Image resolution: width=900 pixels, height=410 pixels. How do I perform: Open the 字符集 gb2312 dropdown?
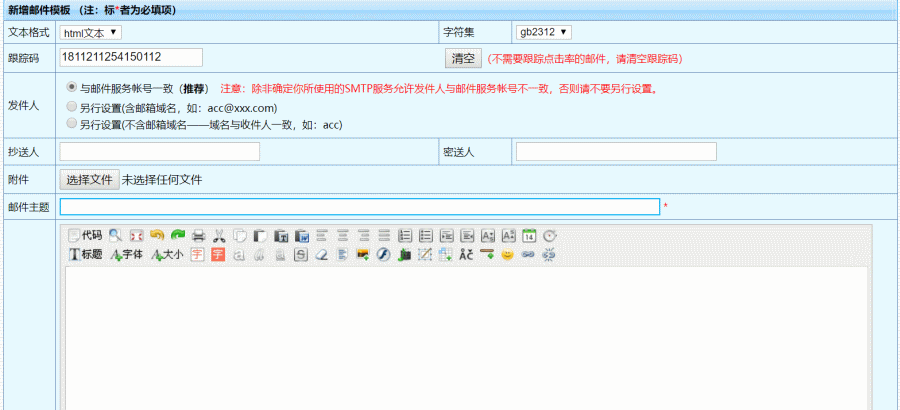544,33
